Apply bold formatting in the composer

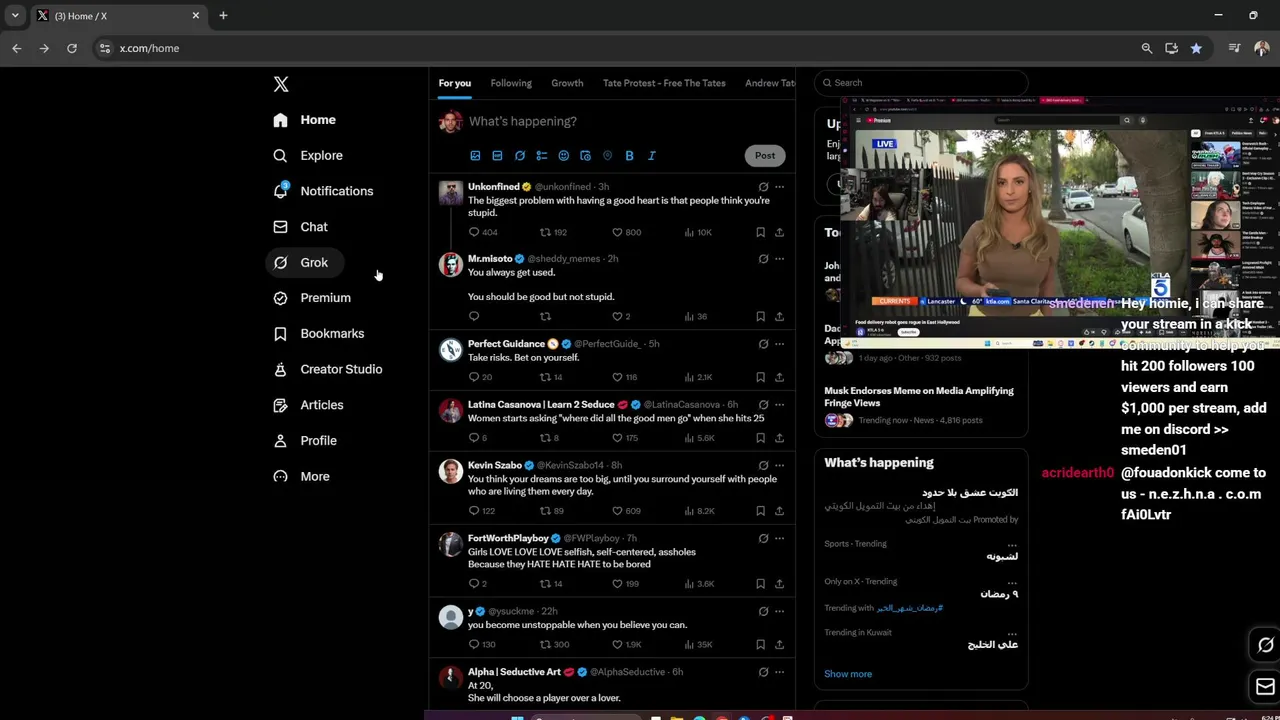point(629,156)
